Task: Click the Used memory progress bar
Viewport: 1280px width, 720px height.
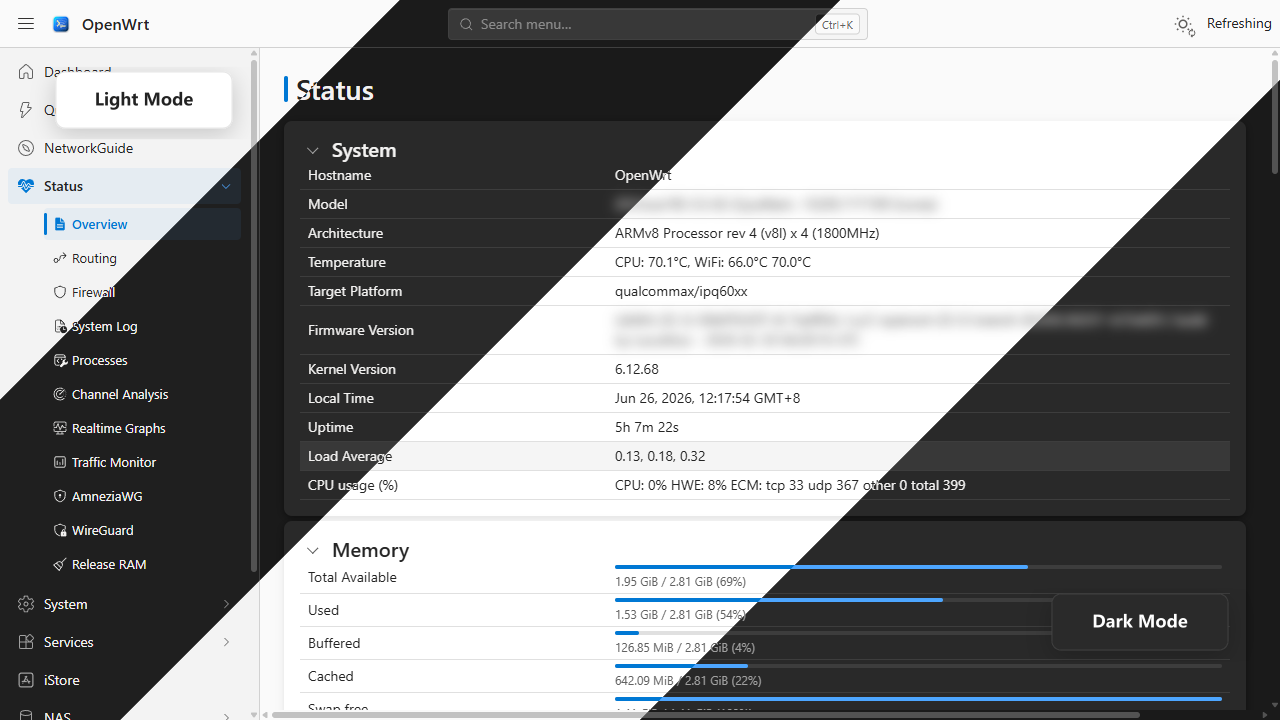Action: click(x=918, y=600)
